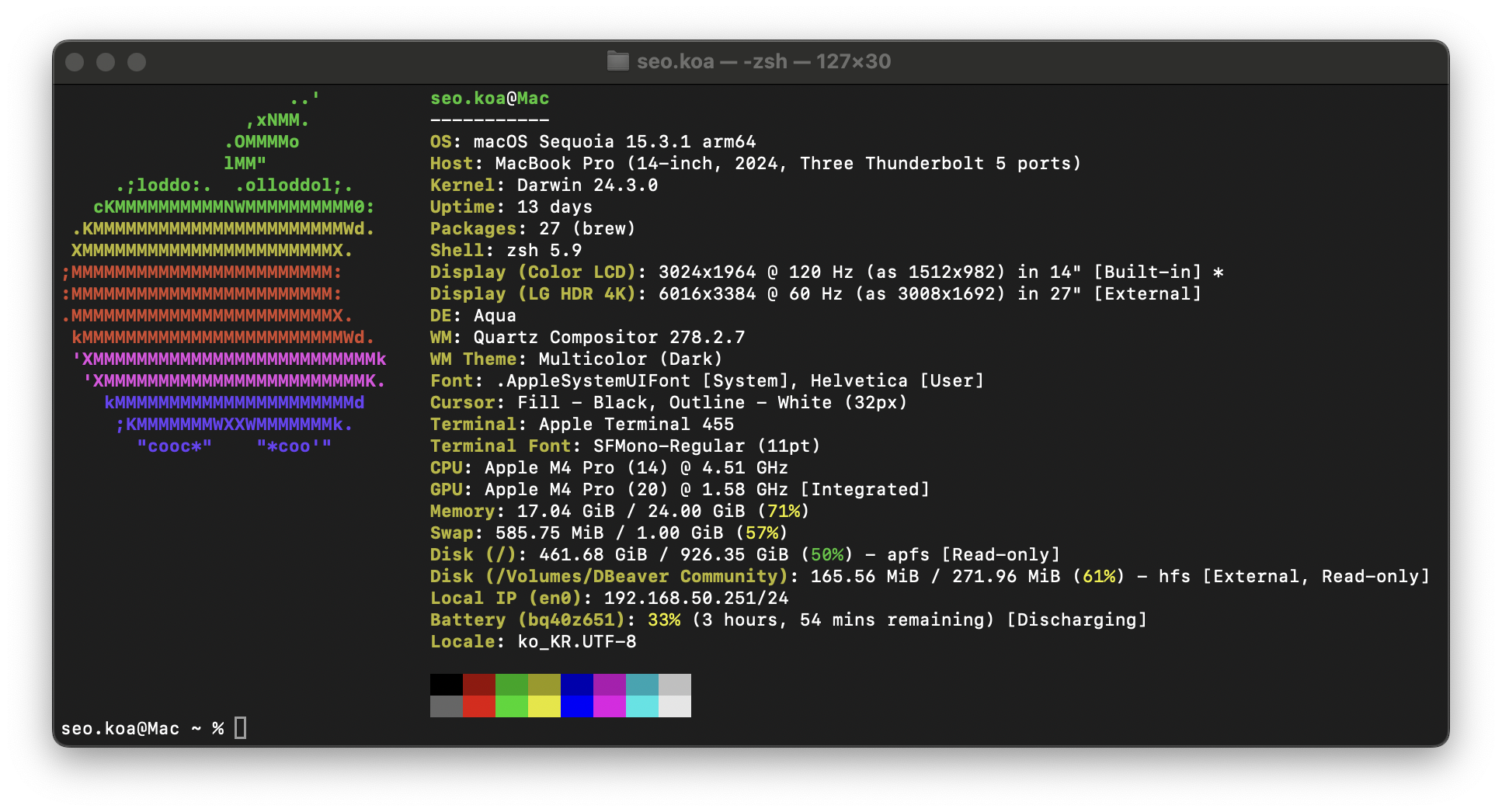Viewport: 1502px width, 812px height.
Task: Click the cursor block at the shell prompt
Action: [x=241, y=728]
